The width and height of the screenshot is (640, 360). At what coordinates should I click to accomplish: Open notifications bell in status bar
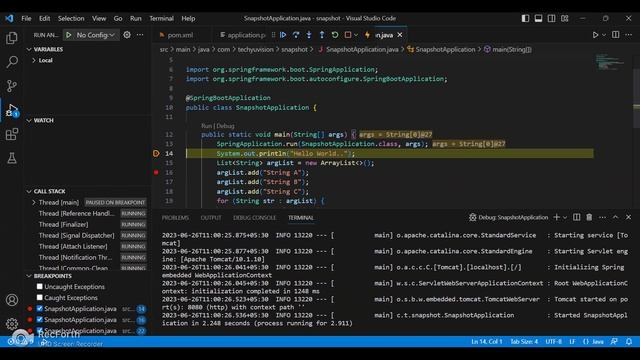pyautogui.click(x=629, y=342)
